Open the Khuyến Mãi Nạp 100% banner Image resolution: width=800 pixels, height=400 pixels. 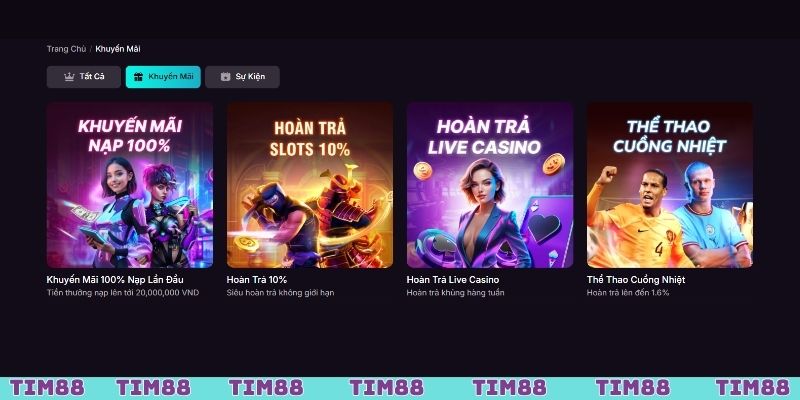[x=130, y=185]
